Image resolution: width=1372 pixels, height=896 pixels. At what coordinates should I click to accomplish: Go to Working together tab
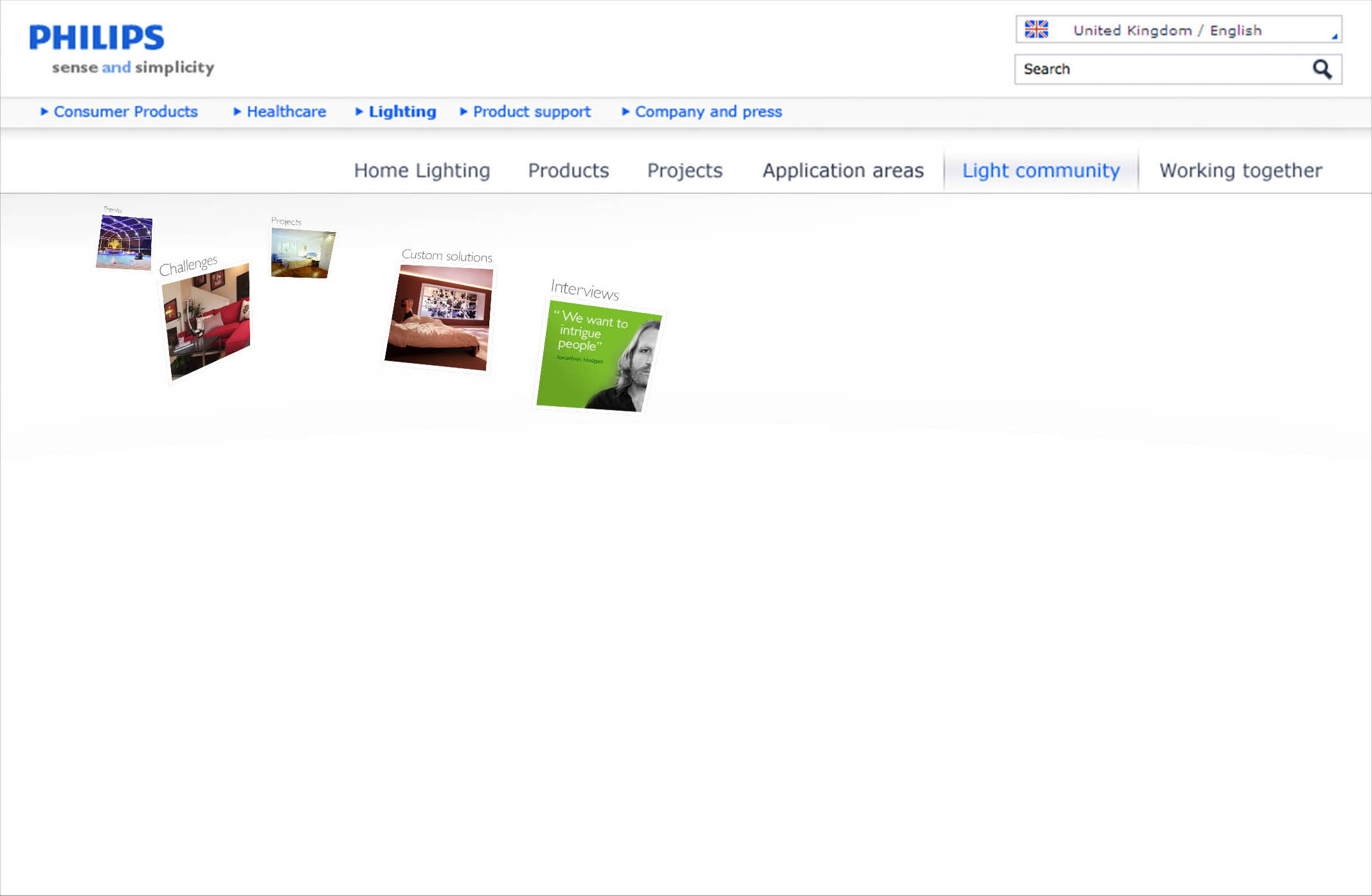(x=1240, y=170)
